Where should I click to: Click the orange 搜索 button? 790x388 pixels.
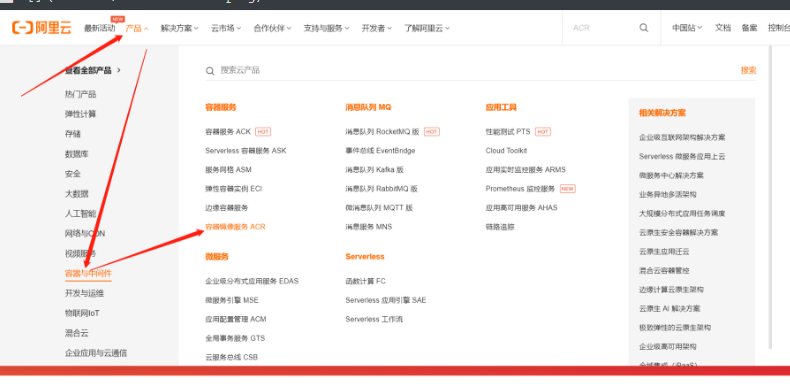748,70
